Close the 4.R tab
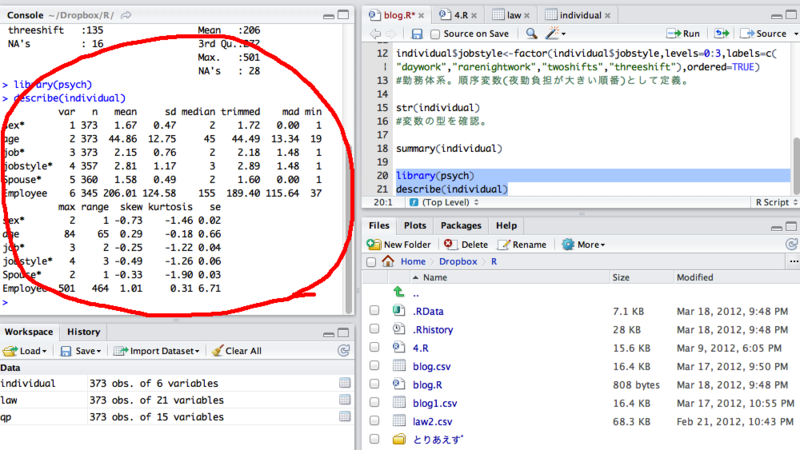This screenshot has height=450, width=800. click(x=474, y=15)
